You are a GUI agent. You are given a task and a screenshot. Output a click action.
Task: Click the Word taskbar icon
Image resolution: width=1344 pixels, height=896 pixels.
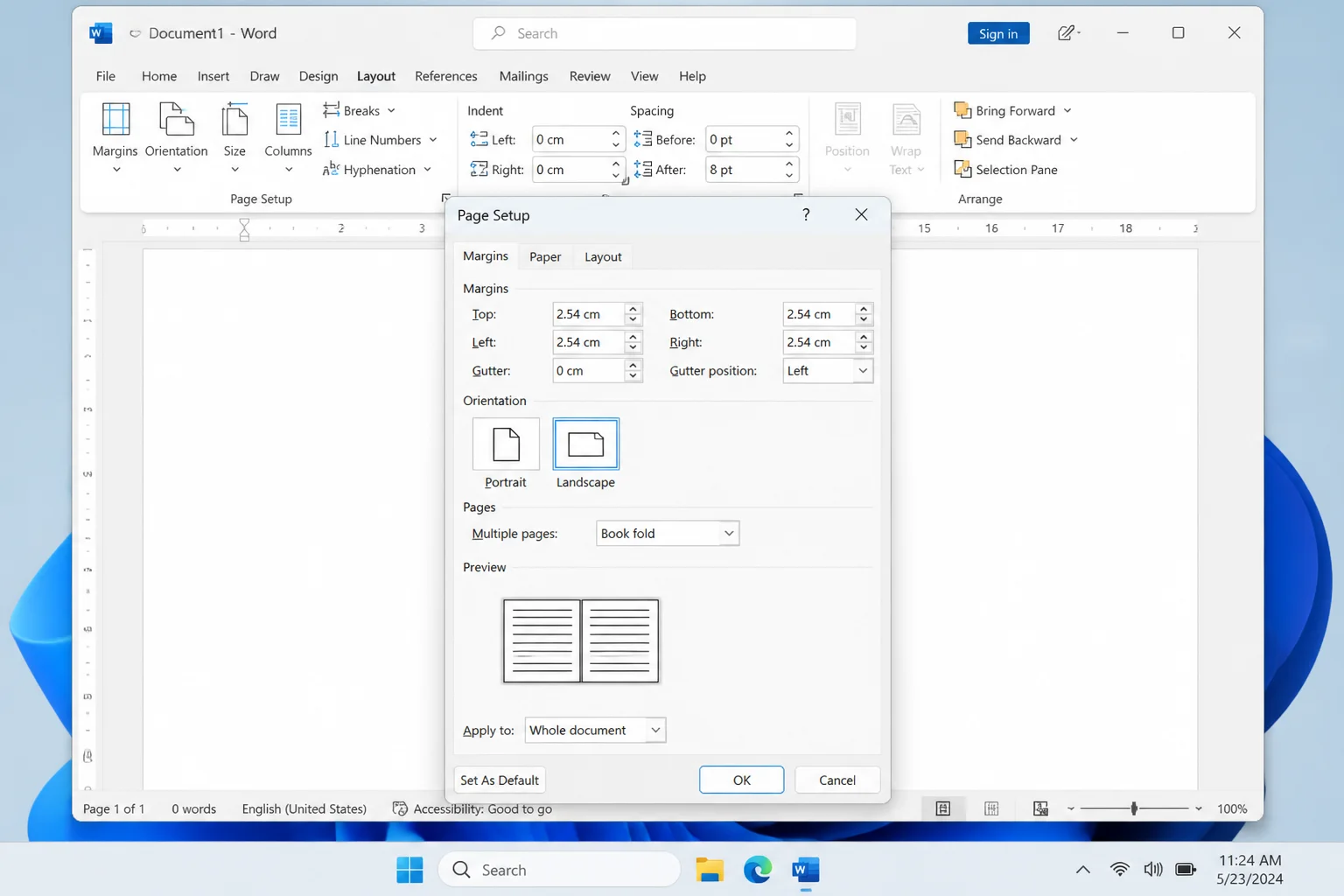point(806,870)
